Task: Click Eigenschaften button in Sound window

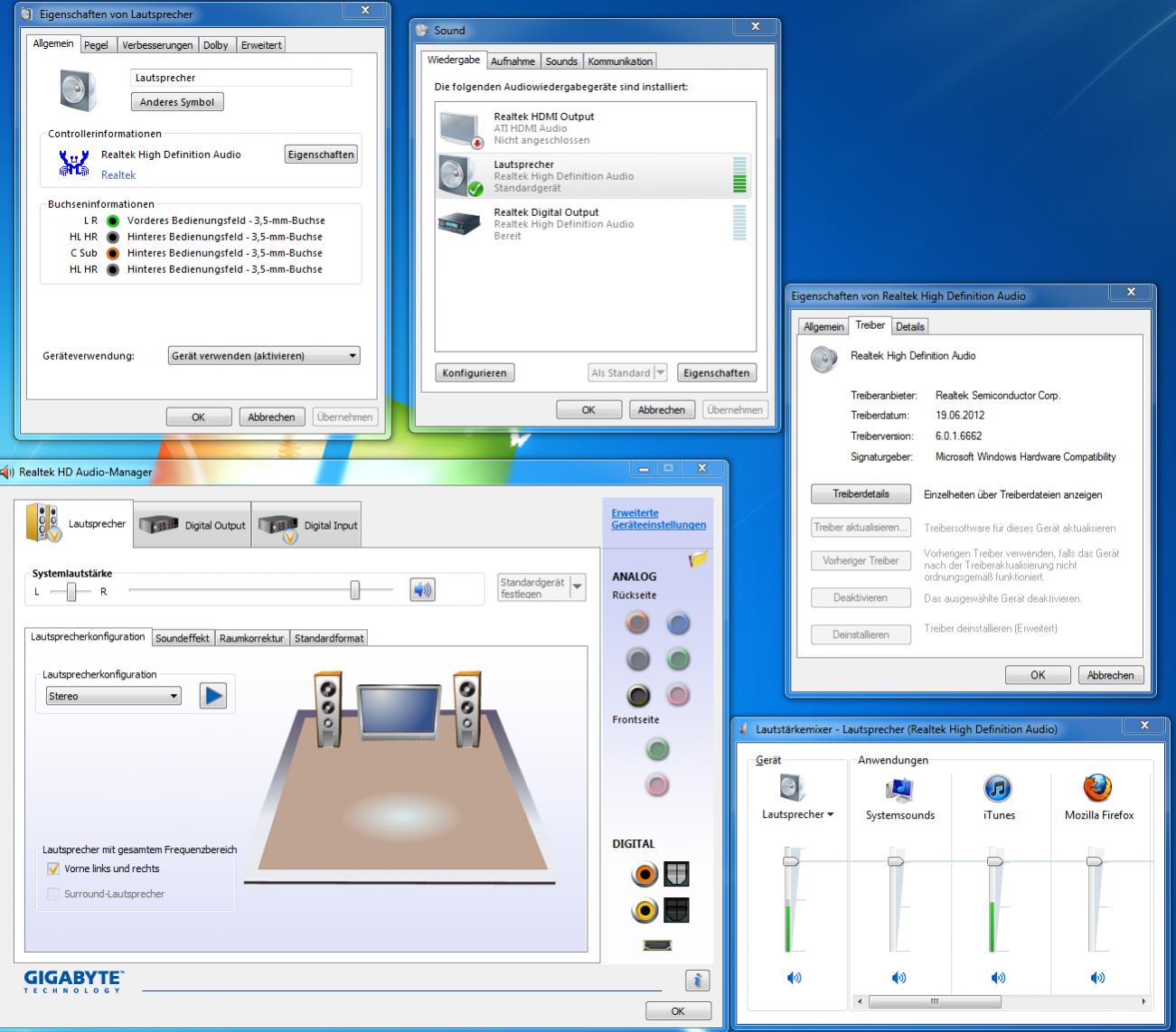Action: 717,373
